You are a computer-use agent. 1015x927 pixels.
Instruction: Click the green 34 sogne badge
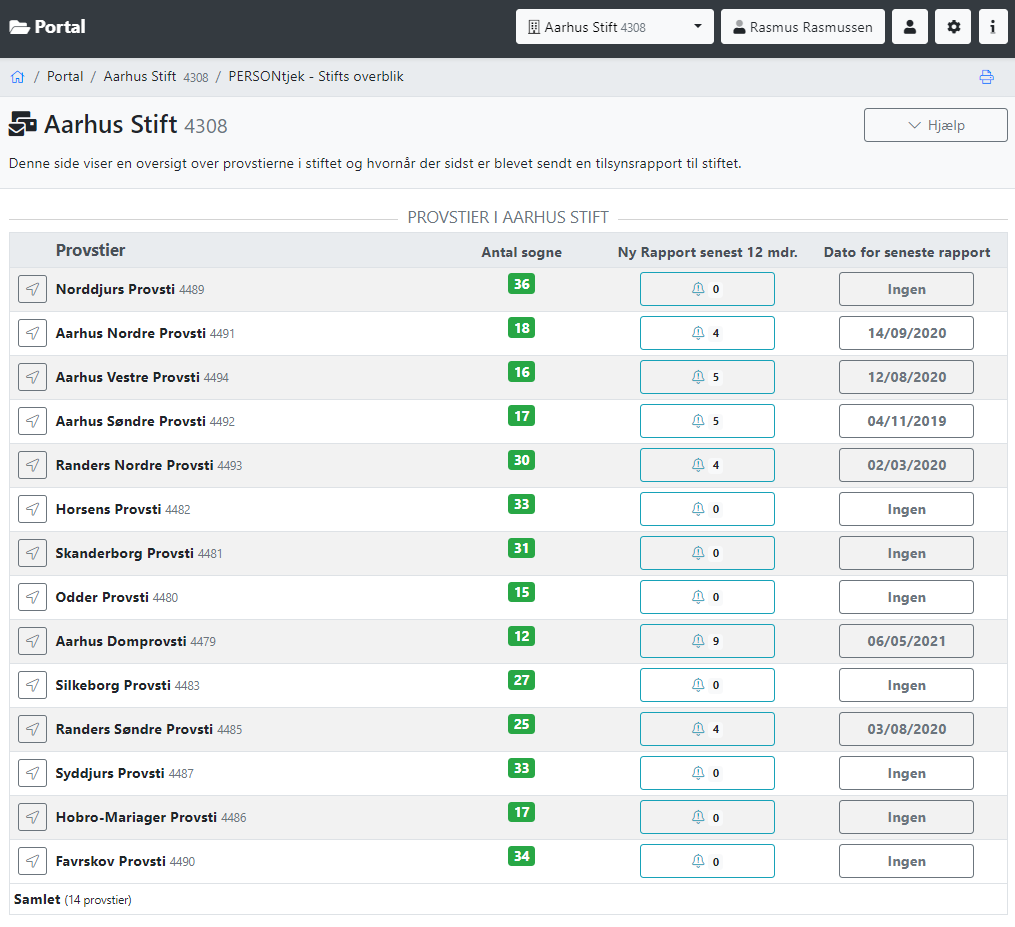(x=522, y=856)
